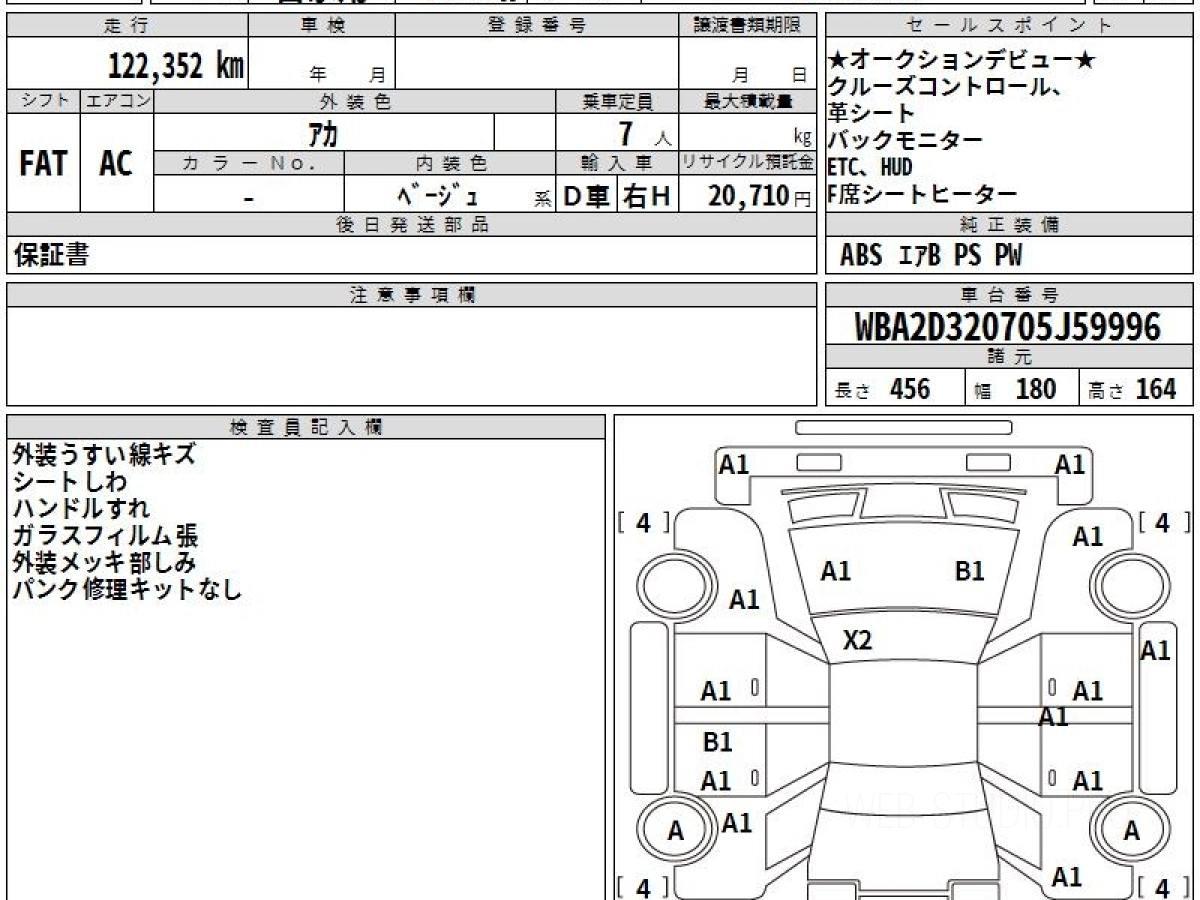Select the FAT transmission value
Screen dimensions: 1200x900
click(x=43, y=163)
